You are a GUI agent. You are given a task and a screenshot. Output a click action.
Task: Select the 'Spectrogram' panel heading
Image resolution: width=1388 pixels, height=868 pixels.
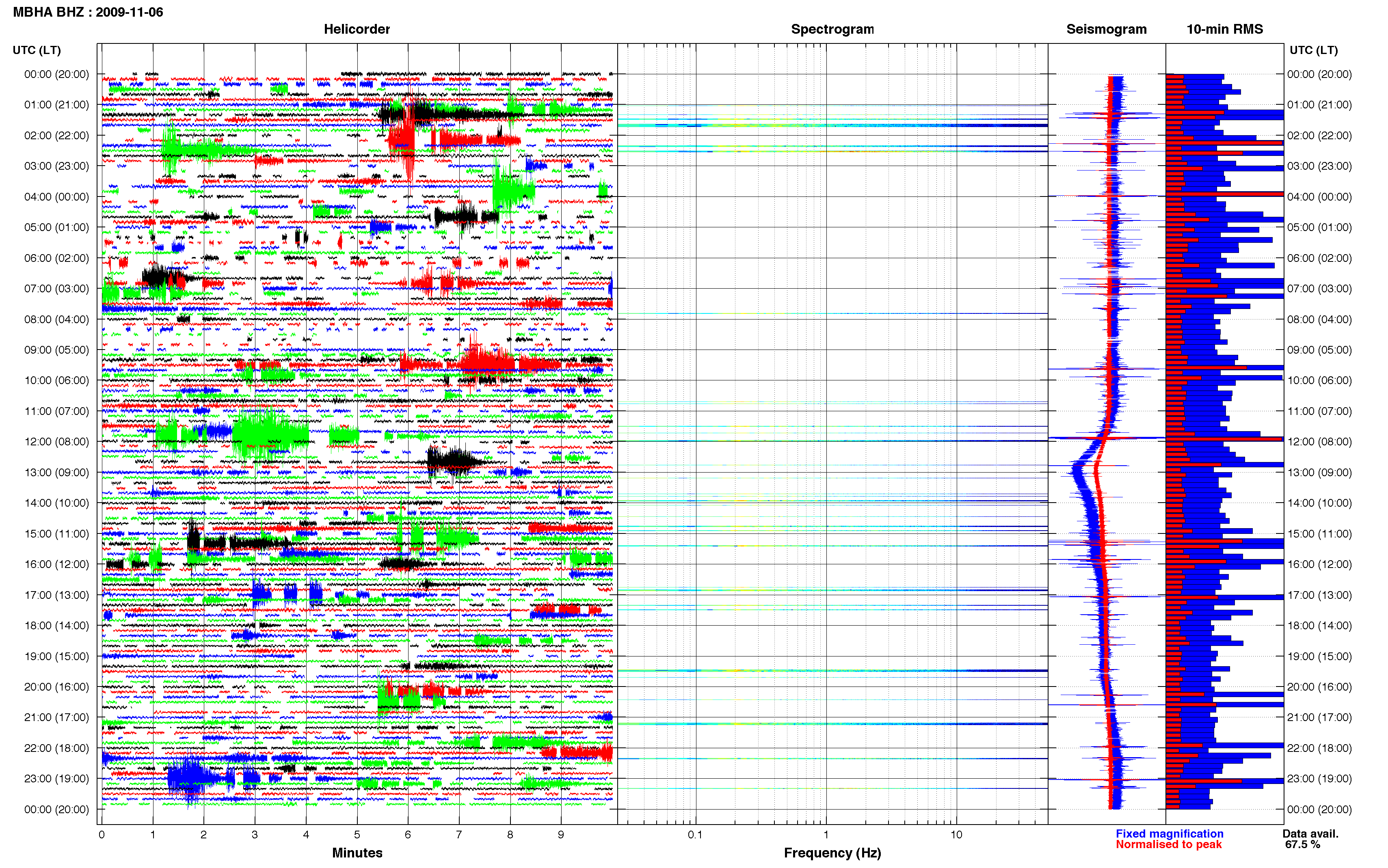point(832,29)
